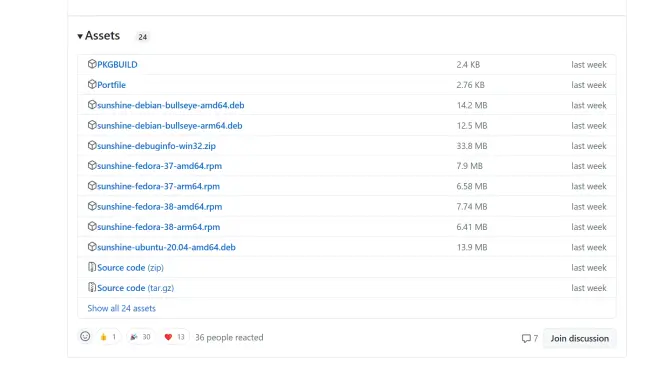The height and width of the screenshot is (372, 660).
Task: Collapse the Assets section triangle
Action: 80,37
